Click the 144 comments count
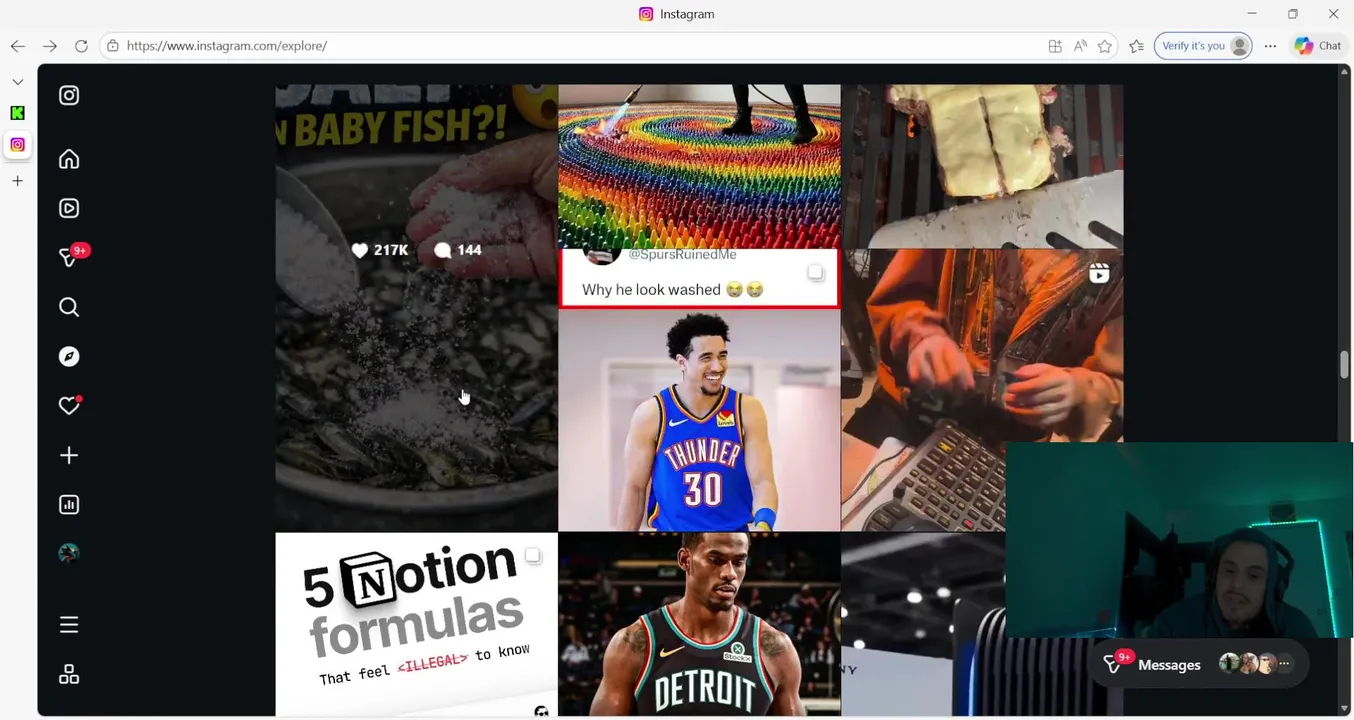 point(458,250)
